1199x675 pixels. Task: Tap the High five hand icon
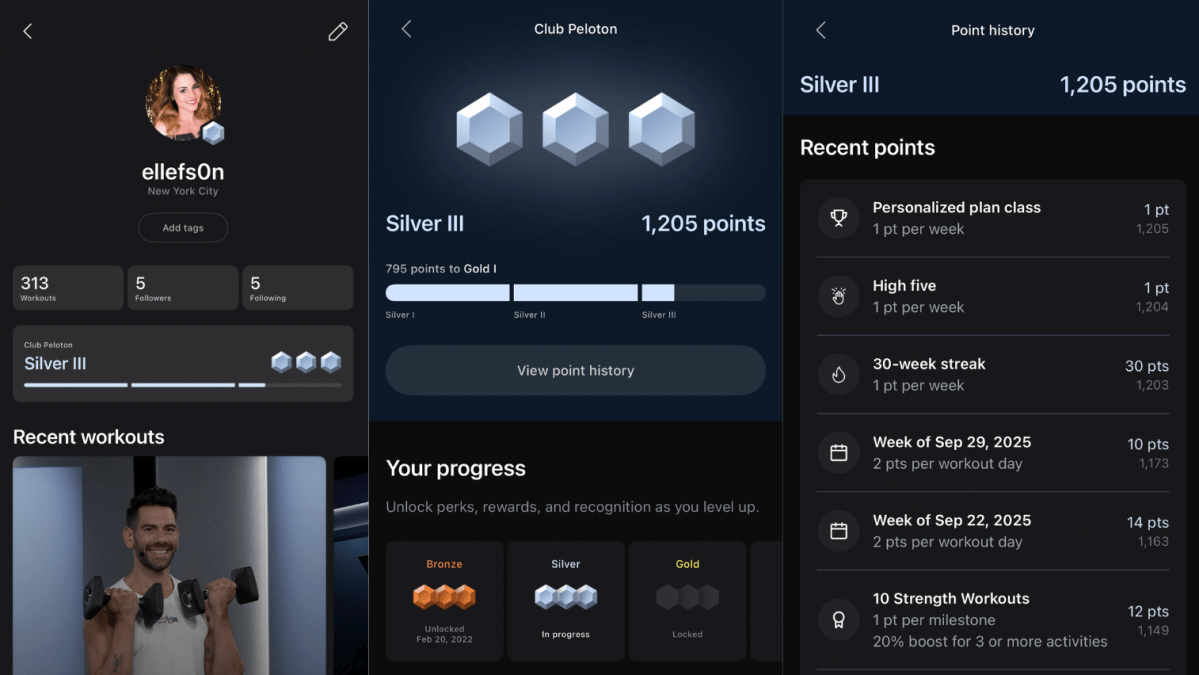click(838, 296)
